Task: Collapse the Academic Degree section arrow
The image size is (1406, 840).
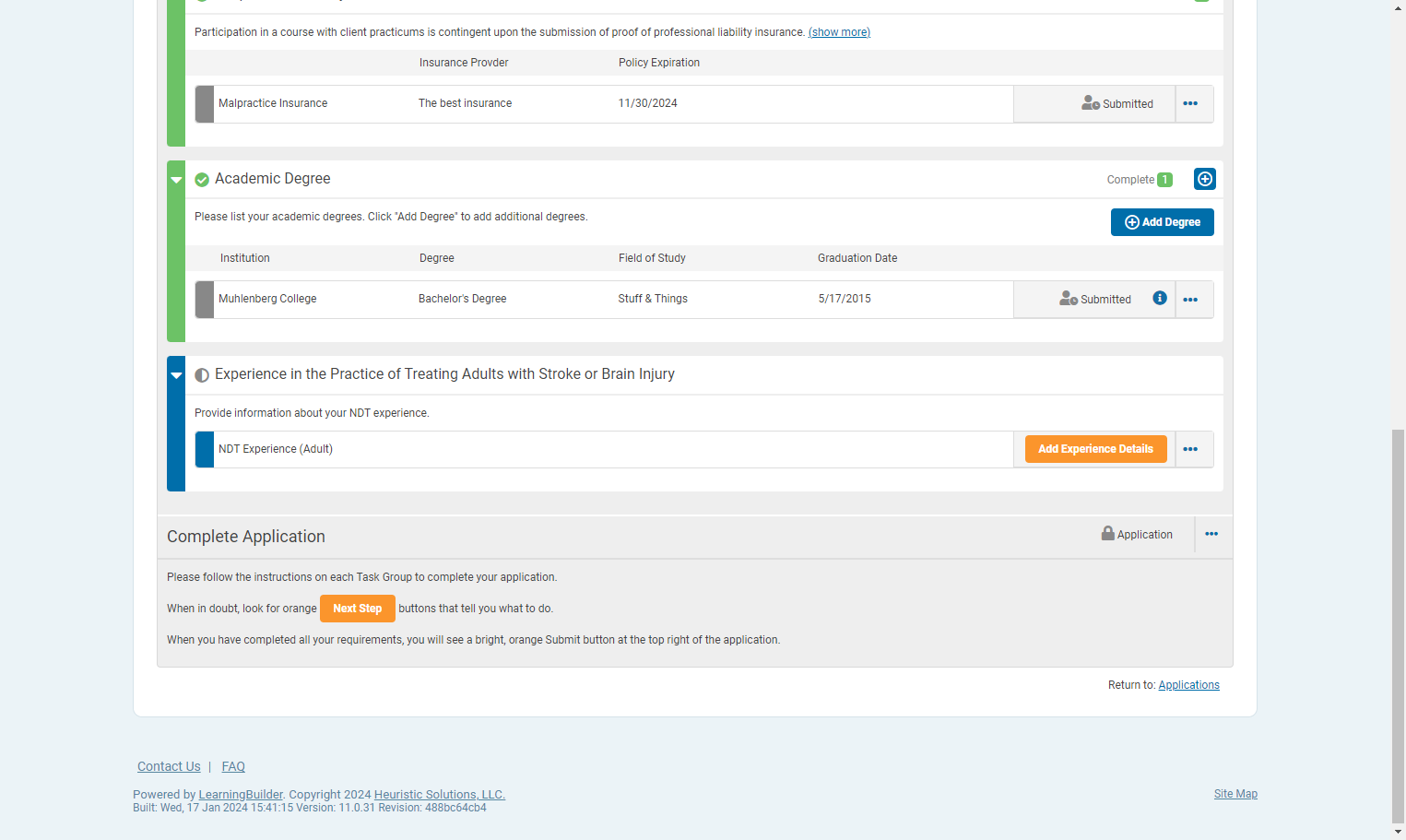Action: pos(176,180)
